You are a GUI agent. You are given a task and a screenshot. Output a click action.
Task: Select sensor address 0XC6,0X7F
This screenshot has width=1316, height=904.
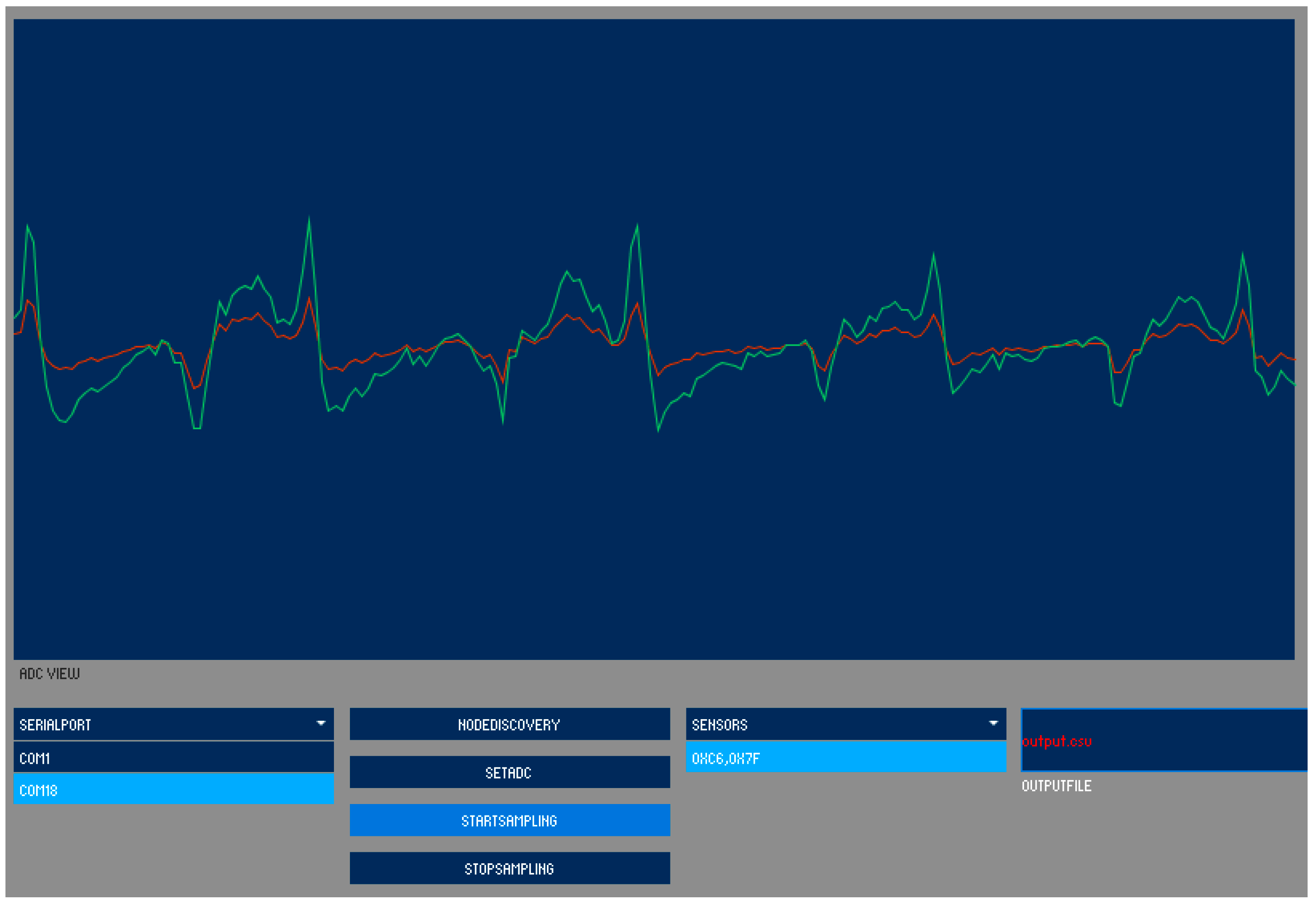coord(846,758)
